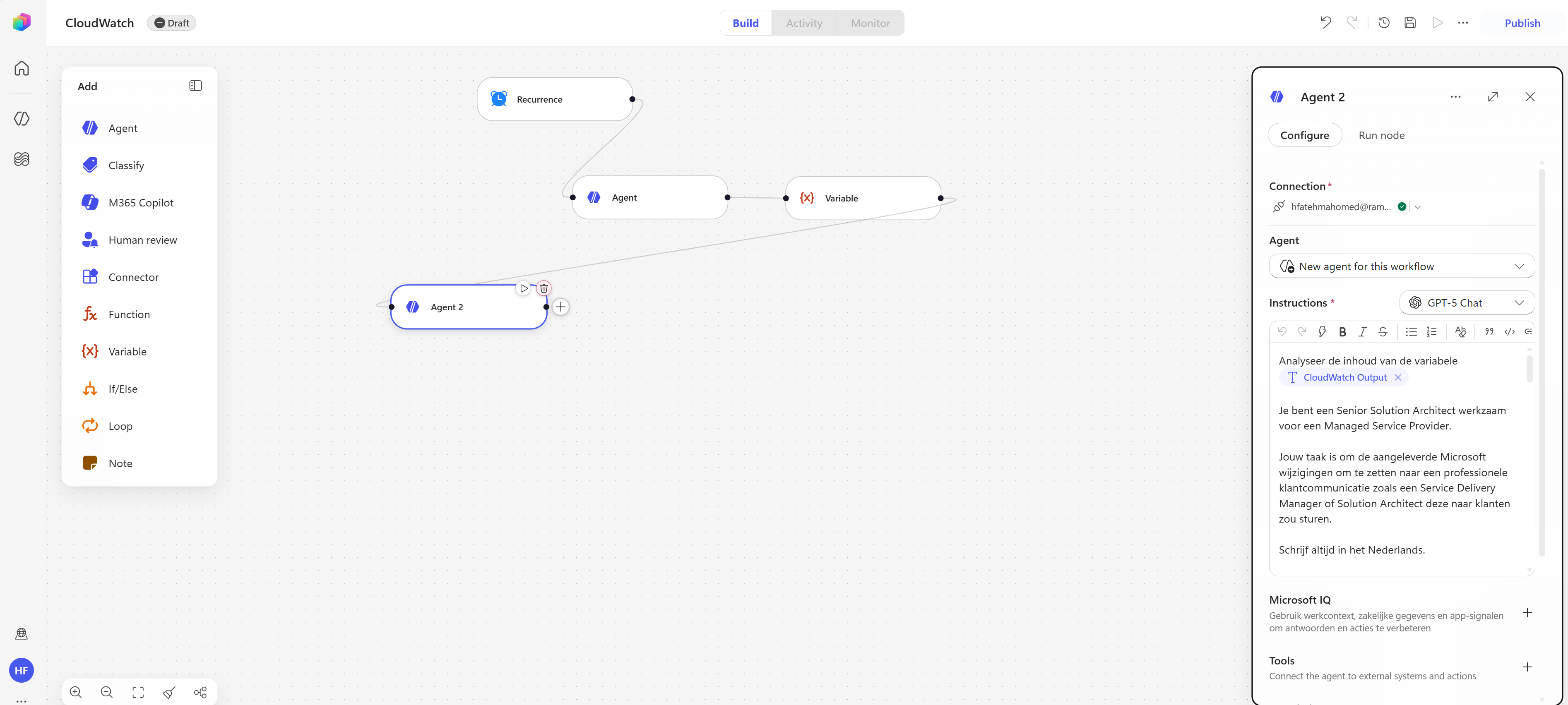Zoom out on the canvas
This screenshot has width=1568, height=705.
pyautogui.click(x=106, y=692)
